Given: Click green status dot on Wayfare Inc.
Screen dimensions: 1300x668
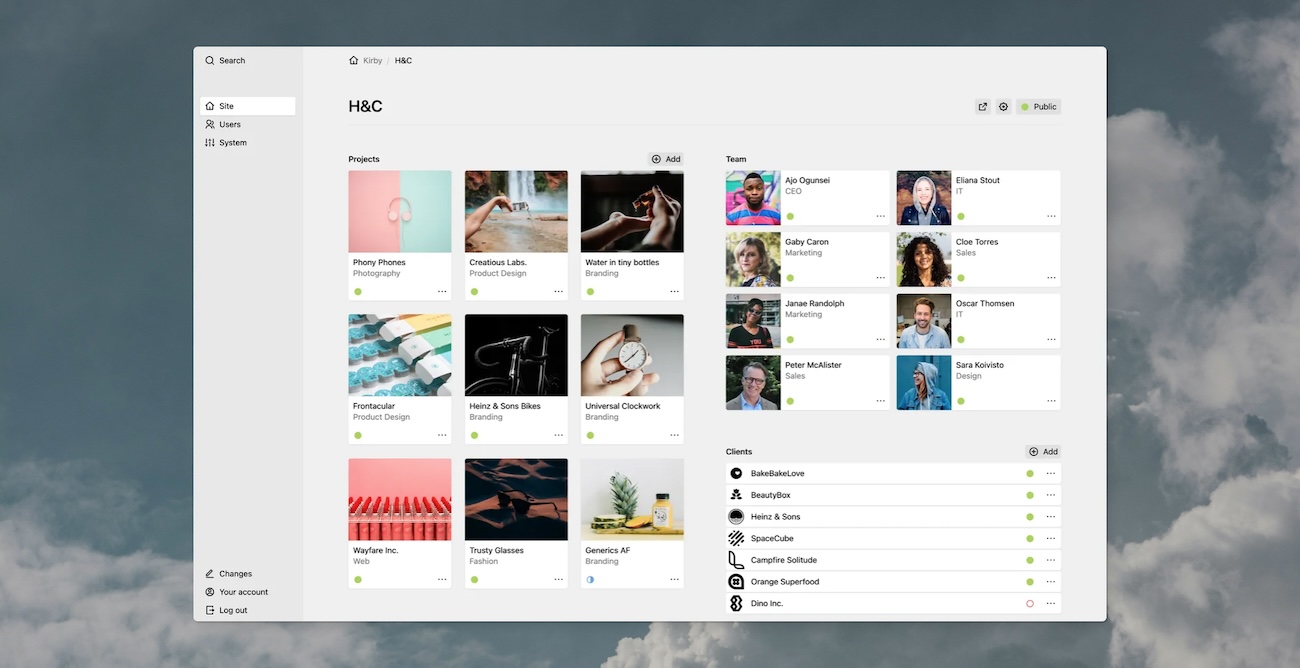Looking at the screenshot, I should point(358,579).
